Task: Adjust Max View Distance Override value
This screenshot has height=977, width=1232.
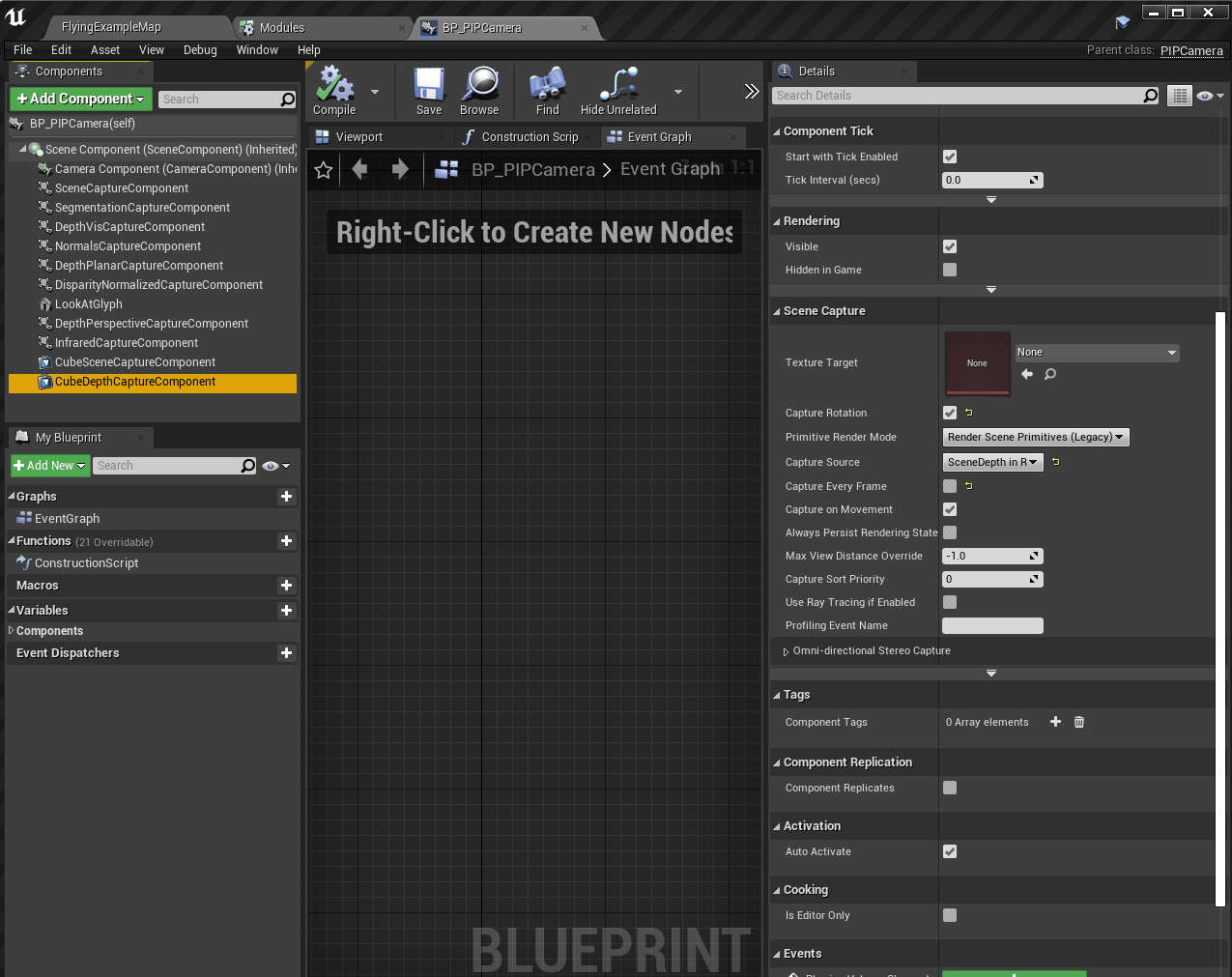Action: (x=992, y=556)
